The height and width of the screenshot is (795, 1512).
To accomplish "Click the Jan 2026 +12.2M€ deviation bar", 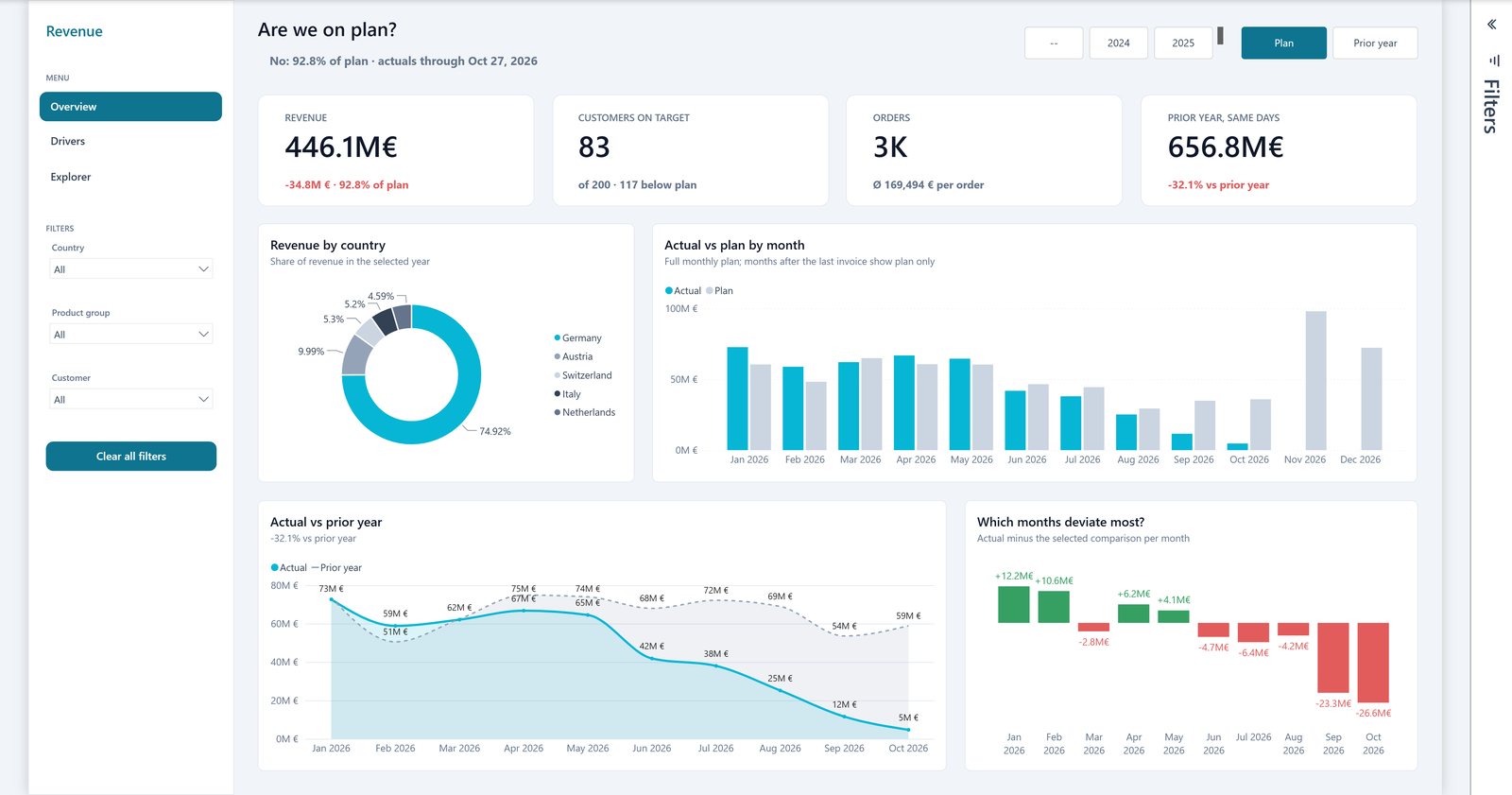I will point(1014,605).
